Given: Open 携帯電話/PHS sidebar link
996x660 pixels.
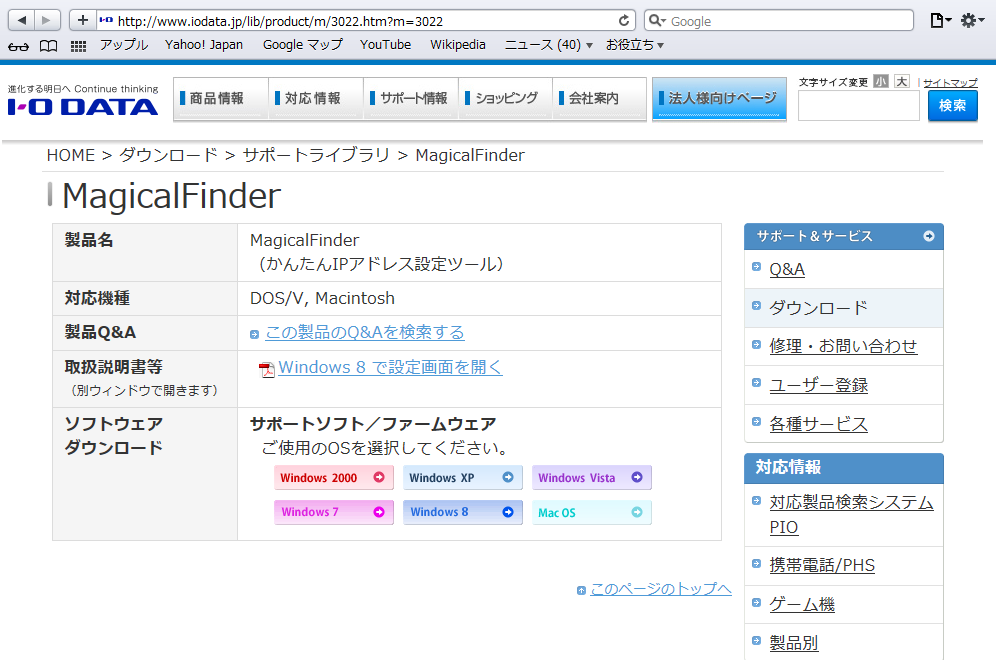Looking at the screenshot, I should pyautogui.click(x=822, y=565).
